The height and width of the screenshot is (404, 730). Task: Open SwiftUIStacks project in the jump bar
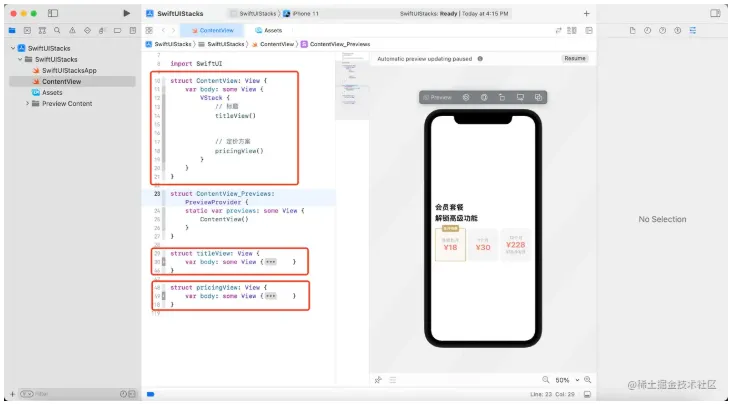pyautogui.click(x=169, y=44)
